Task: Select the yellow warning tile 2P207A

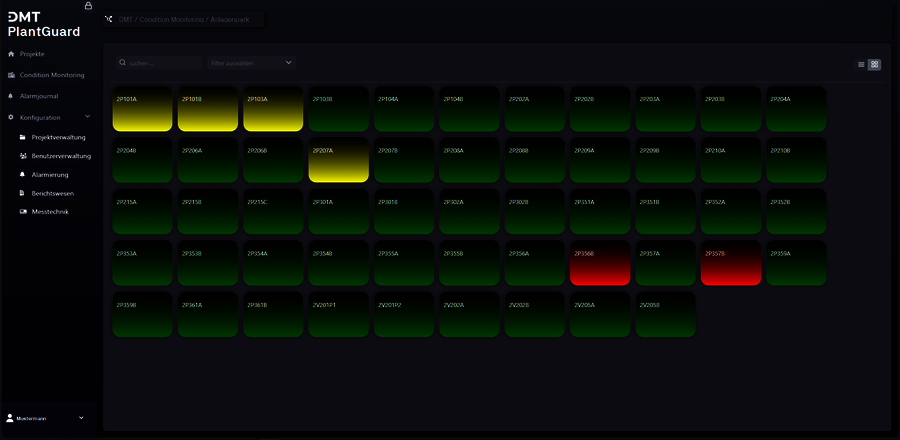Action: point(338,160)
